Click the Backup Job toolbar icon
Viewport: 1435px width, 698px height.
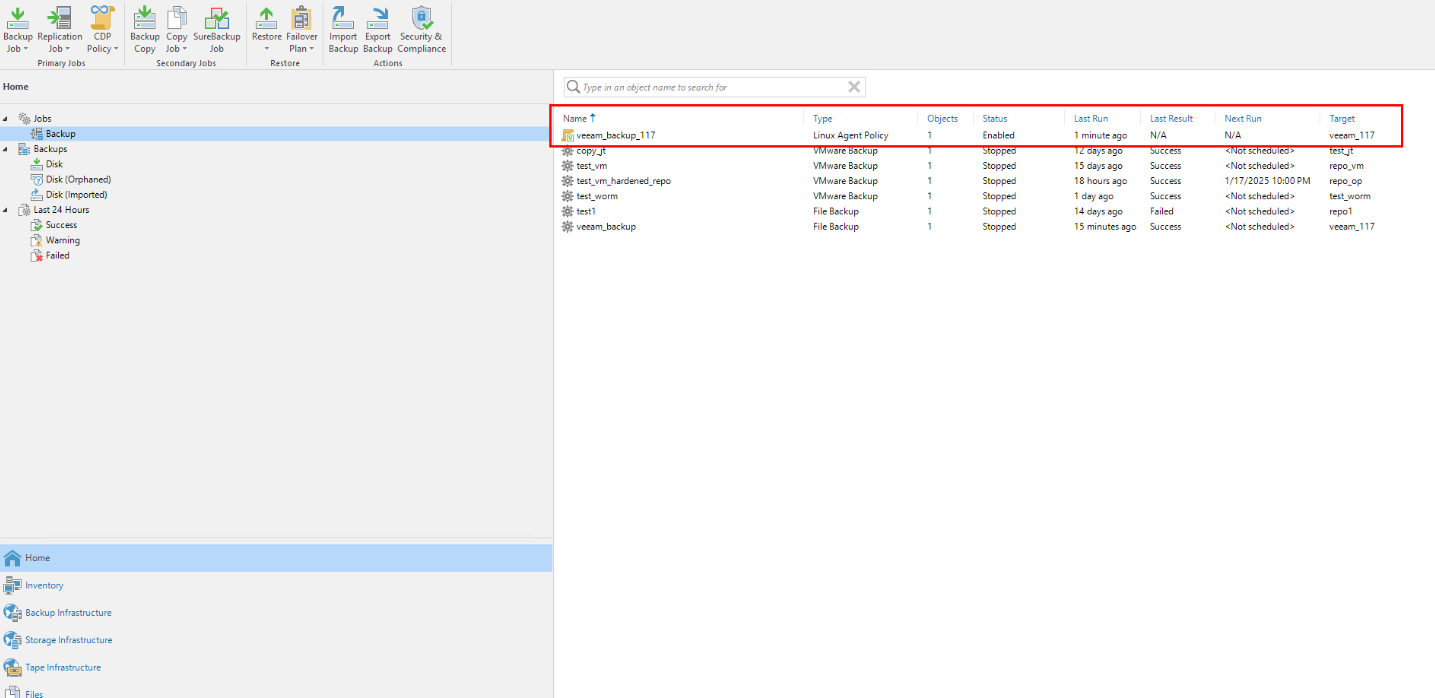point(17,18)
